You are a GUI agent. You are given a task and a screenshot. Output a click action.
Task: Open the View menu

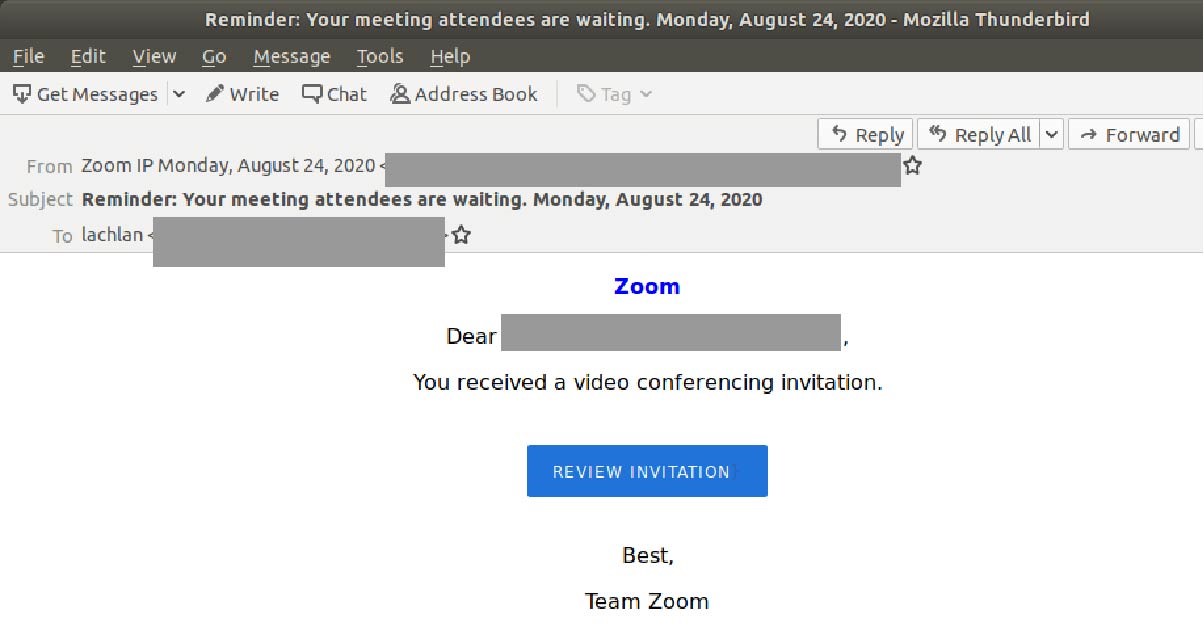154,56
